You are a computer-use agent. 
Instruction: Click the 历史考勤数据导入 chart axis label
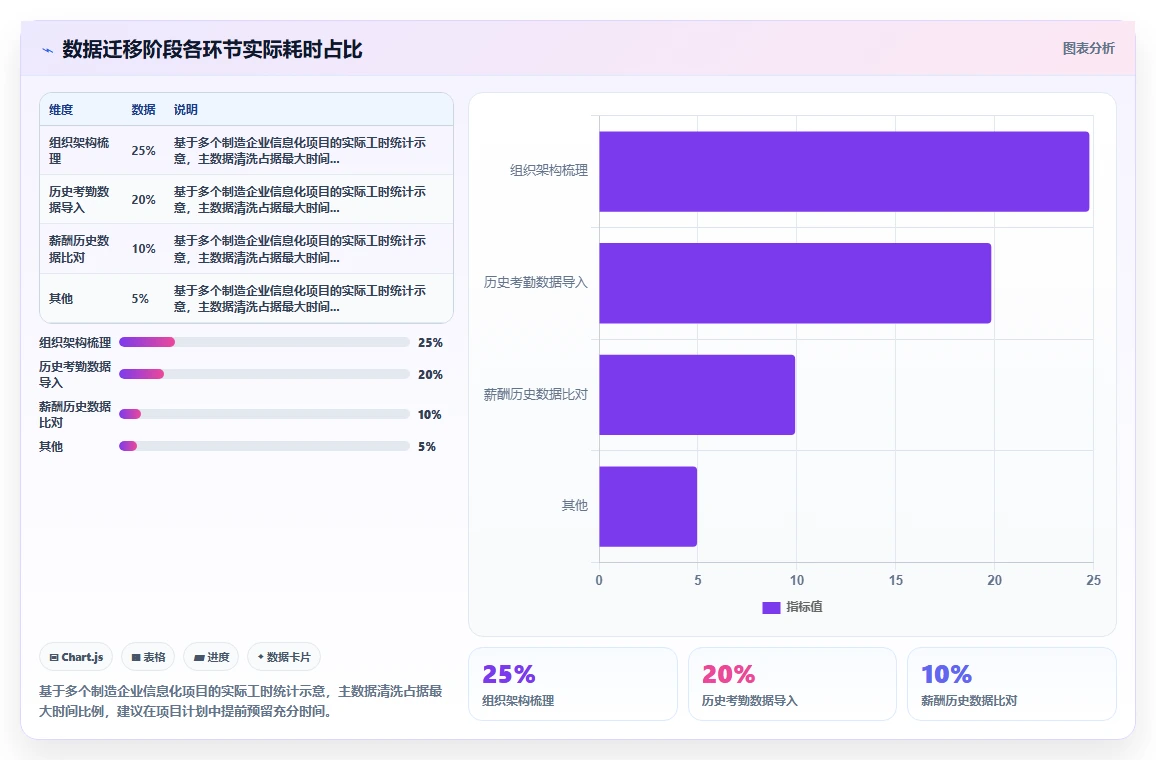(536, 282)
